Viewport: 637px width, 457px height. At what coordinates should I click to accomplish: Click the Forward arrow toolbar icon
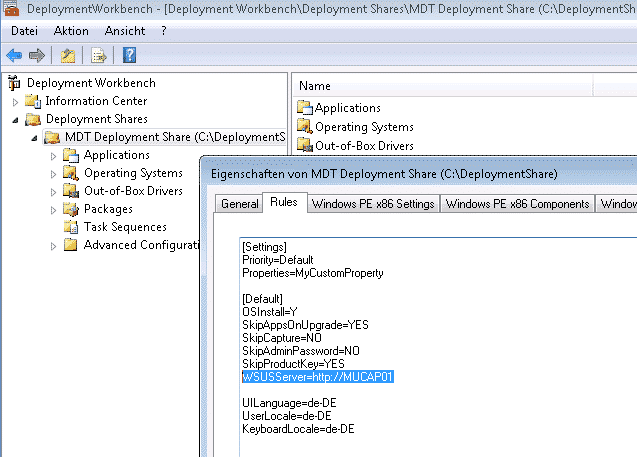[x=37, y=55]
